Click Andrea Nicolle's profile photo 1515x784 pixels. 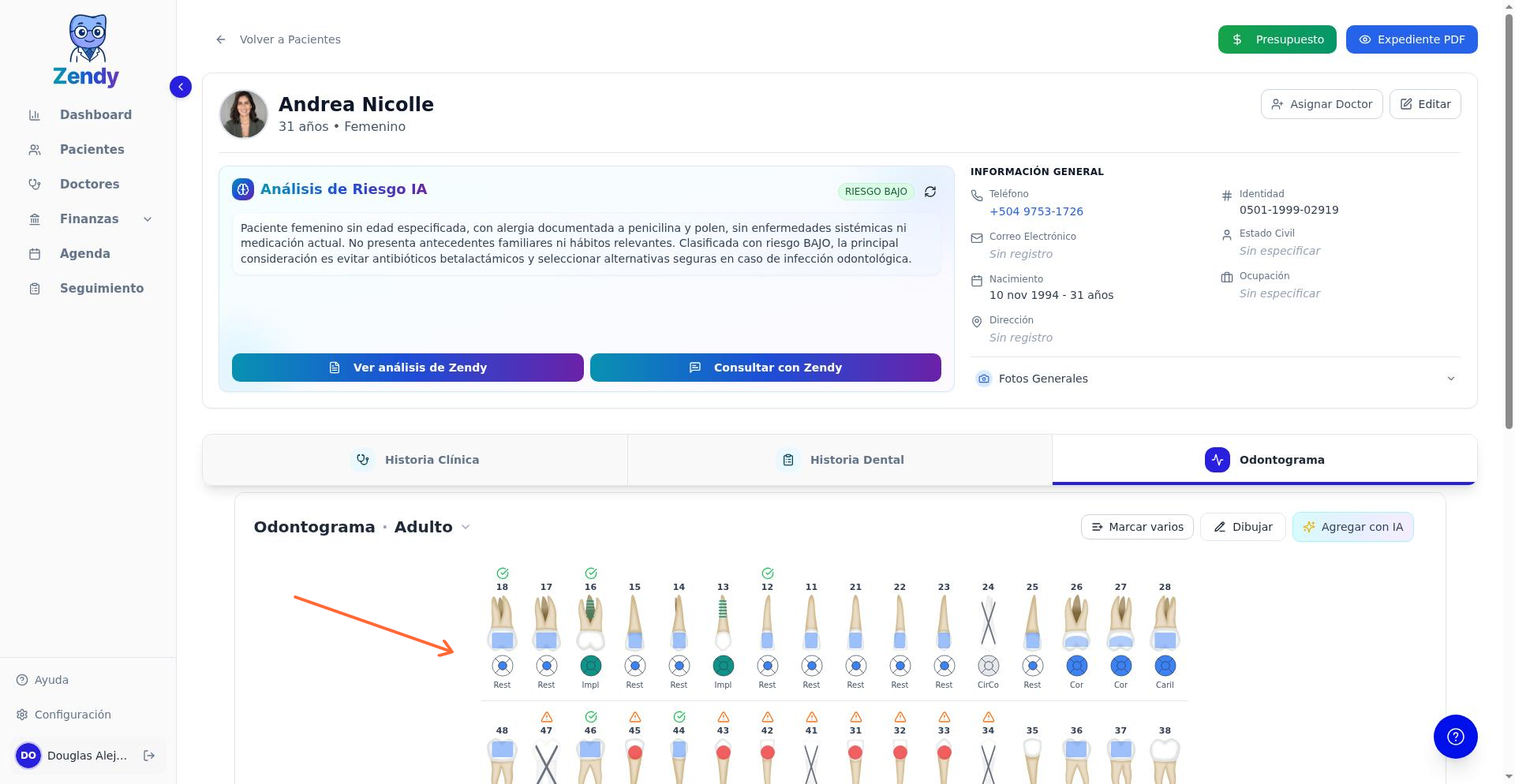point(243,114)
